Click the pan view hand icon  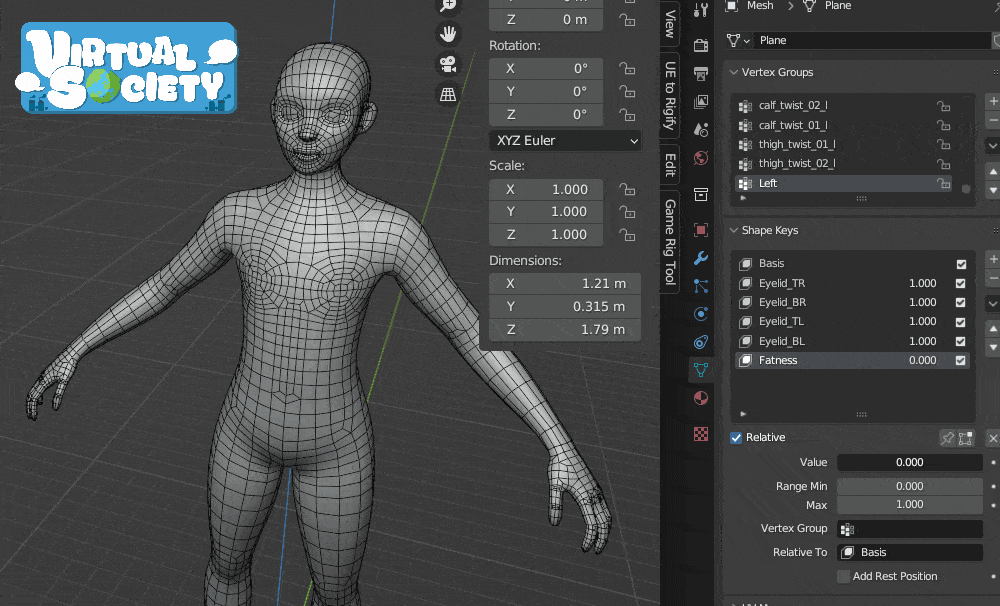click(448, 33)
